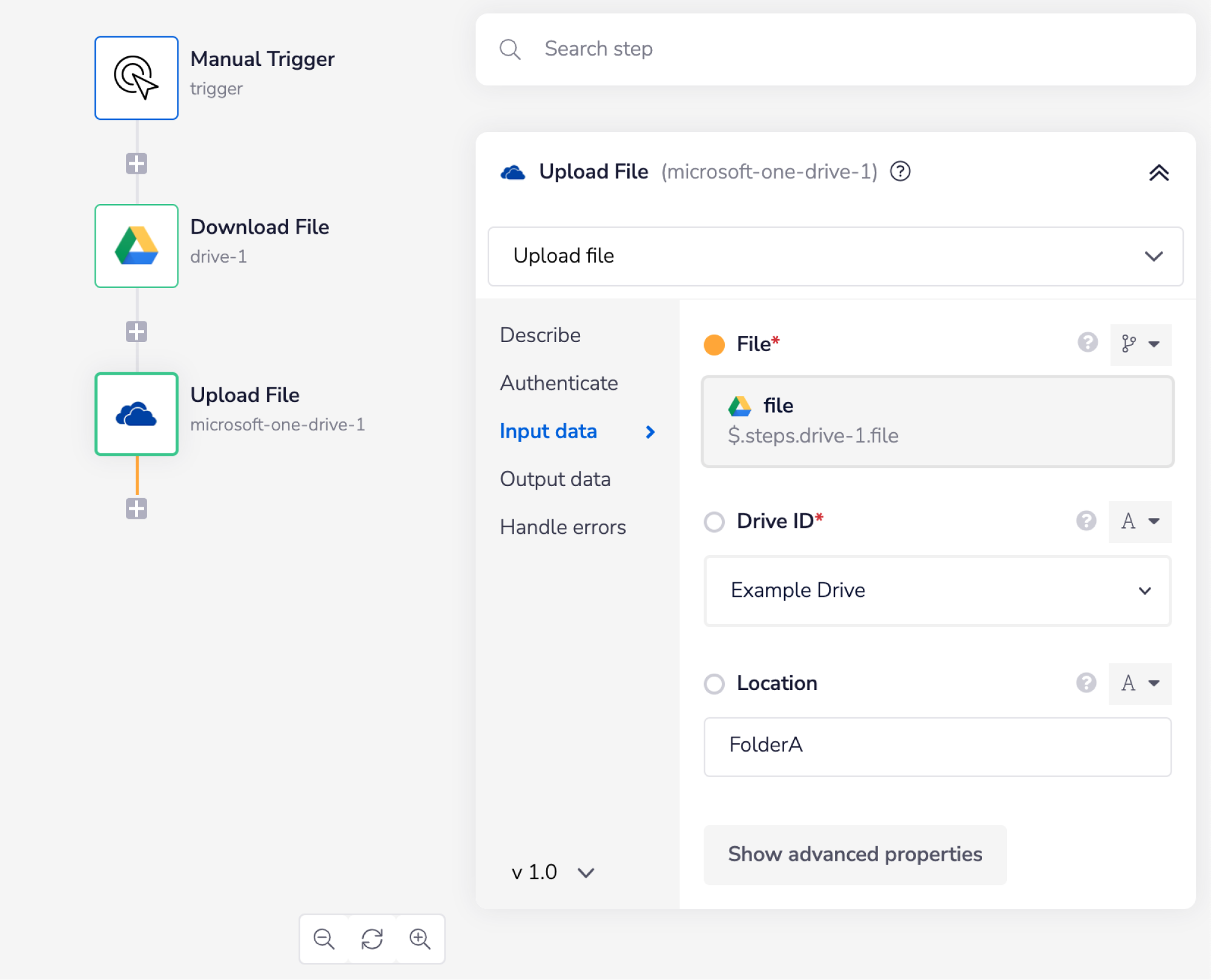Image resolution: width=1211 pixels, height=980 pixels.
Task: Open help icon next to Upload File title
Action: (900, 172)
